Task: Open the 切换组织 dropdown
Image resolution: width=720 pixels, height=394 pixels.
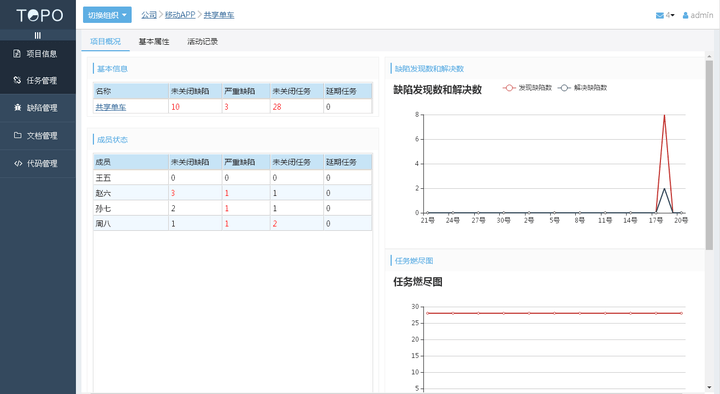Action: pyautogui.click(x=107, y=15)
